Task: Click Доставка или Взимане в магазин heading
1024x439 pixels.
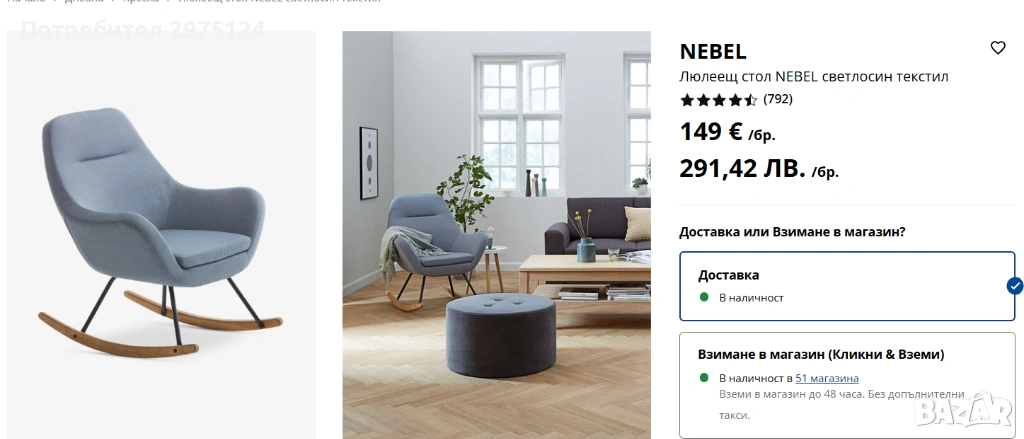Action: (792, 231)
